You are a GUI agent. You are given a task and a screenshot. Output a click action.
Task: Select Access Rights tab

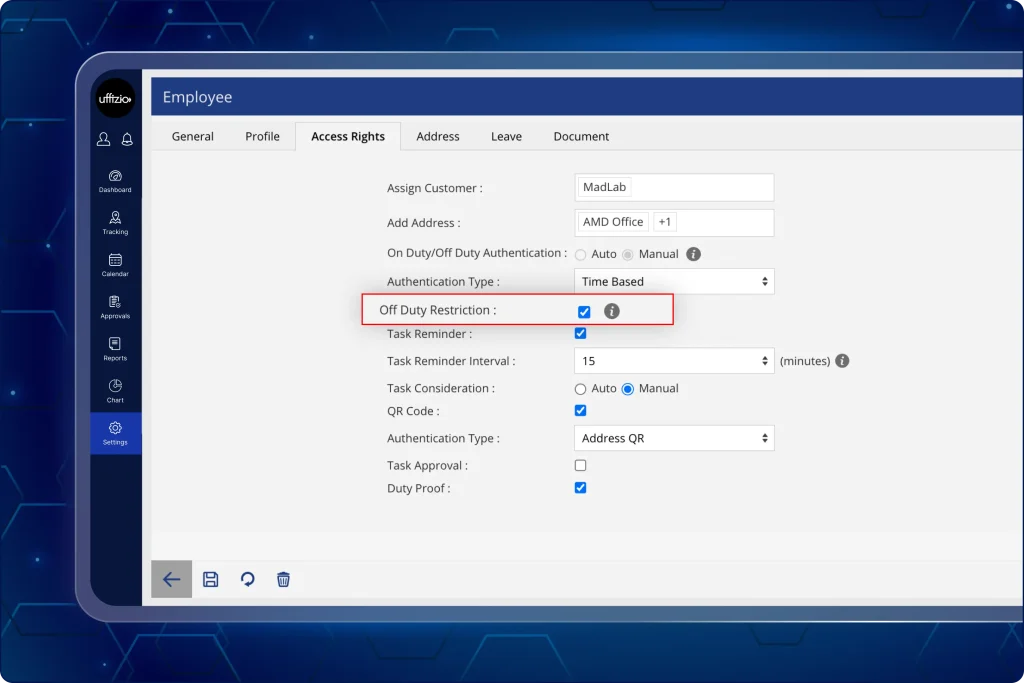pyautogui.click(x=348, y=136)
